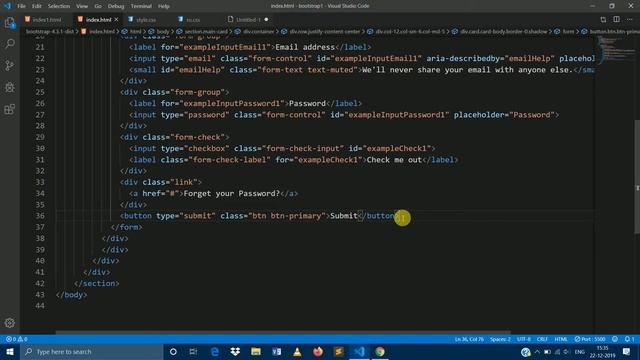Open Task View from taskbar
This screenshot has height=360, width=640.
tap(193, 351)
